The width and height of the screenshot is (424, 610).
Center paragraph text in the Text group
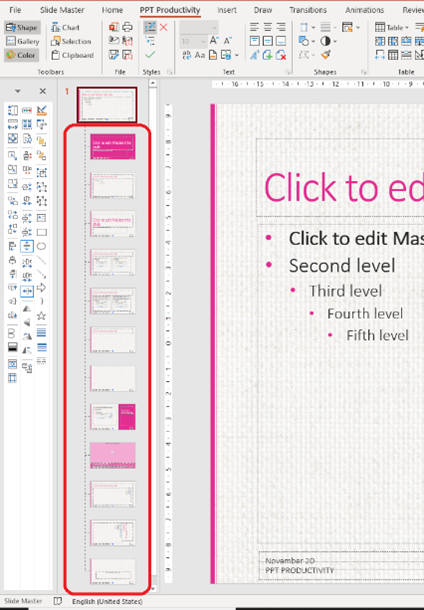click(x=268, y=27)
